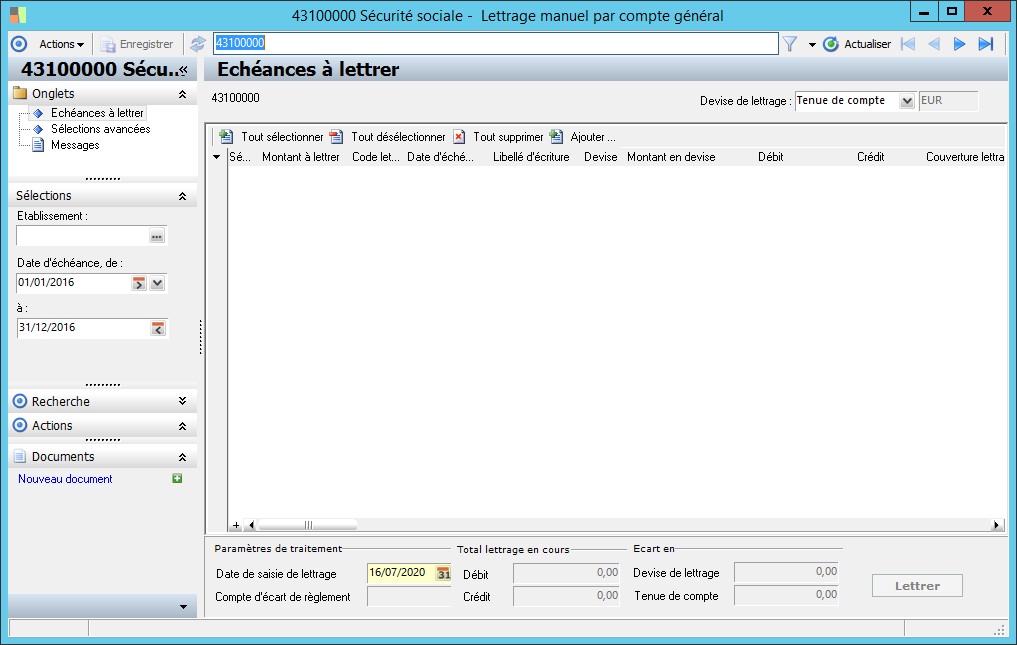
Task: Sort by Crédit column header
Action: (x=870, y=157)
